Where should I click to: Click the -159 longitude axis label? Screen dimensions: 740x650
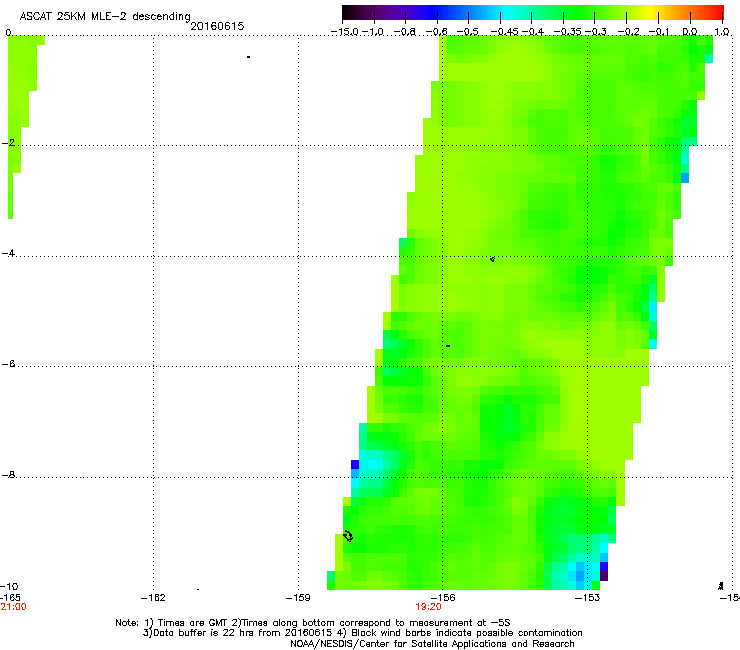click(x=298, y=598)
